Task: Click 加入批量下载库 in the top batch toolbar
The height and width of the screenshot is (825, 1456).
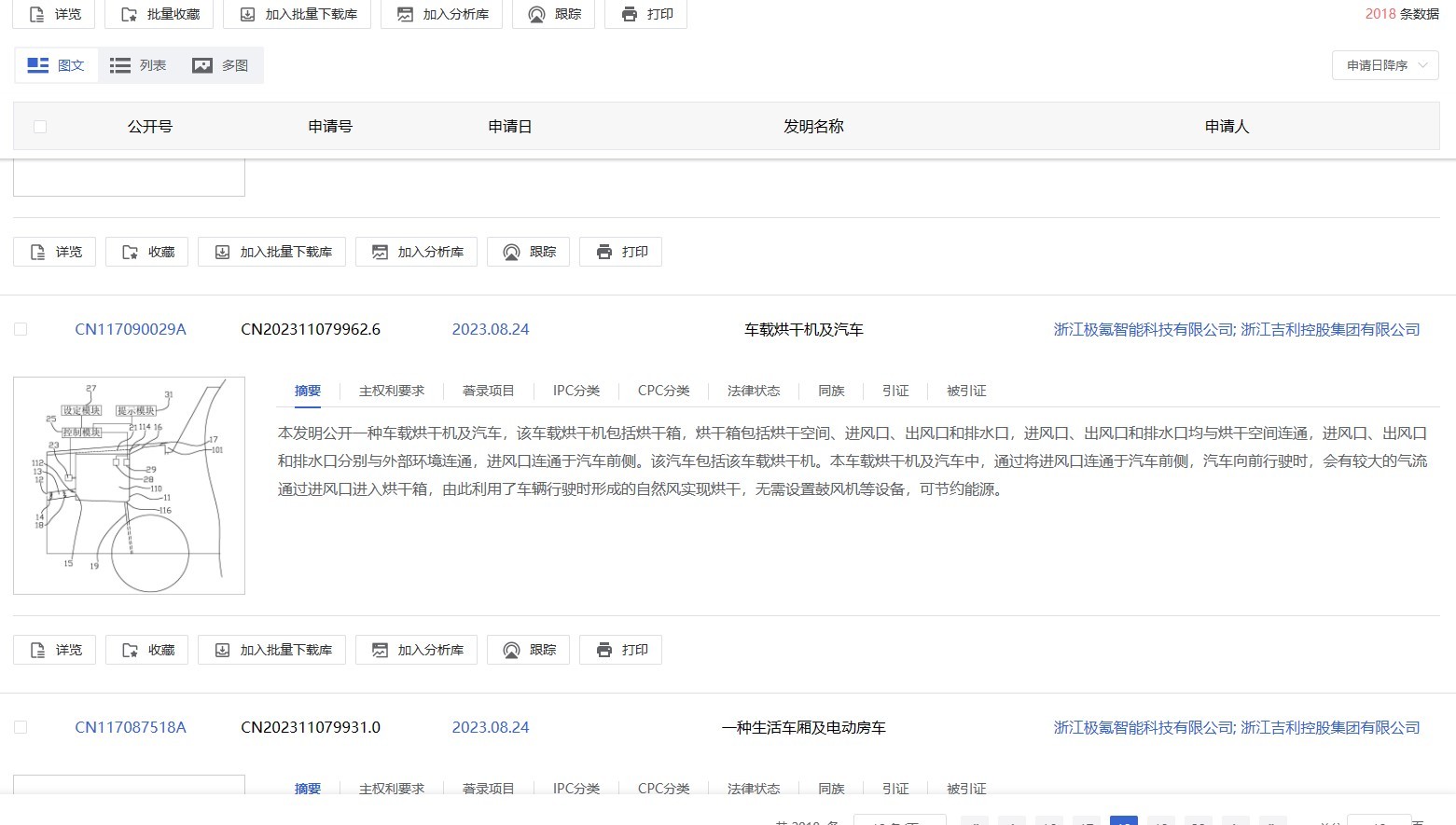Action: [x=297, y=14]
